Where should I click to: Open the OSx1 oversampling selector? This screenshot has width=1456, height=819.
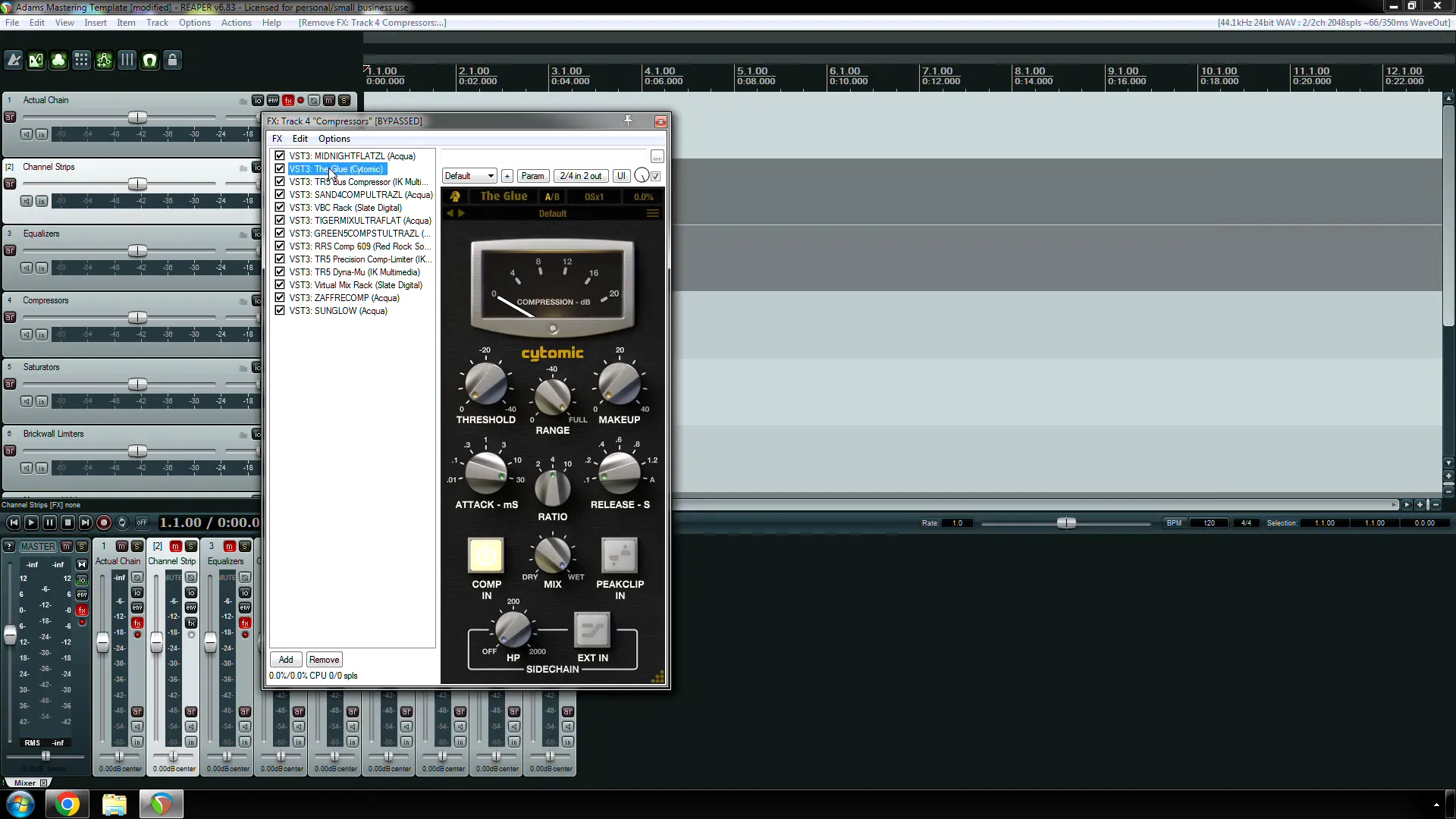click(x=594, y=196)
